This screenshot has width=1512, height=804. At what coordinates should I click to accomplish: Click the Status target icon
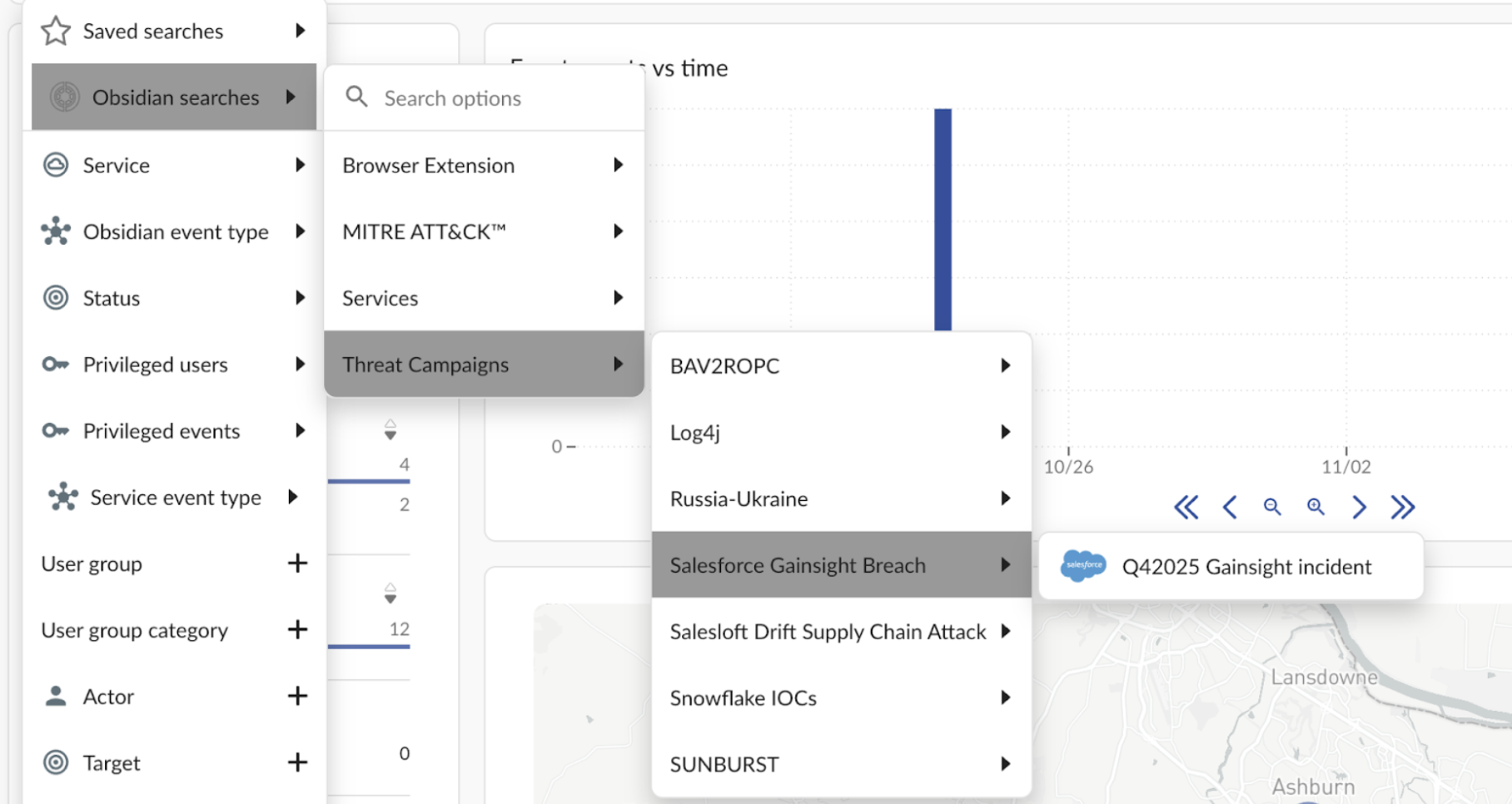tap(56, 297)
